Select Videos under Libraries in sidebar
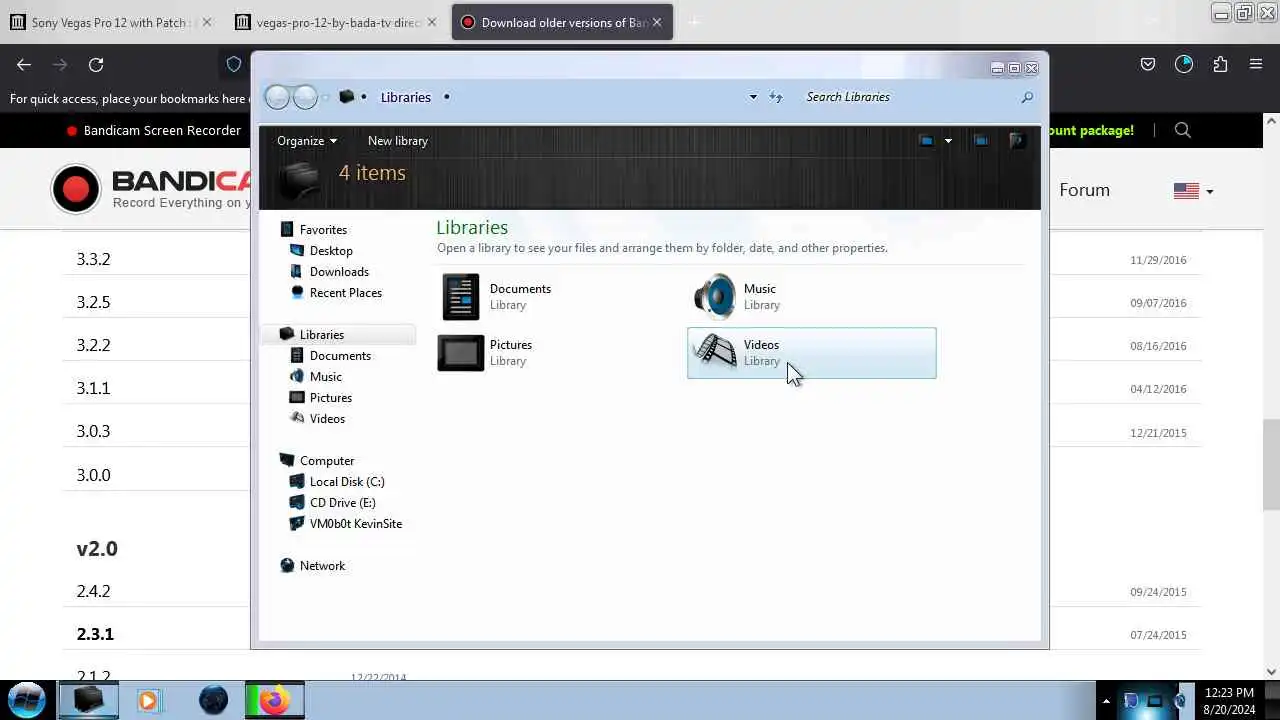The image size is (1280, 720). pos(327,419)
